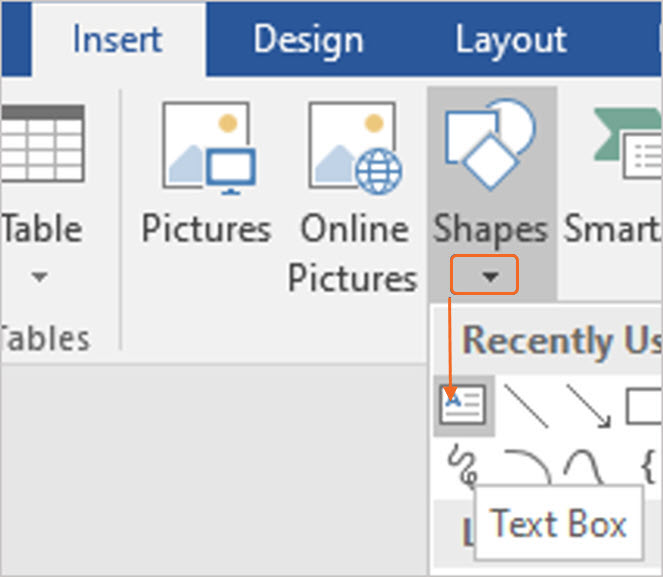Click the Table label text

coord(41,229)
